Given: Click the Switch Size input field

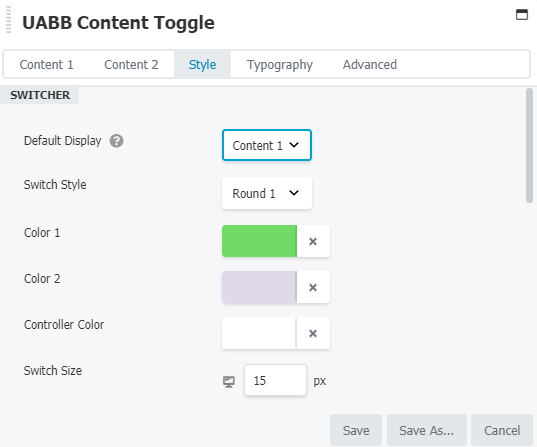Looking at the screenshot, I should 275,380.
